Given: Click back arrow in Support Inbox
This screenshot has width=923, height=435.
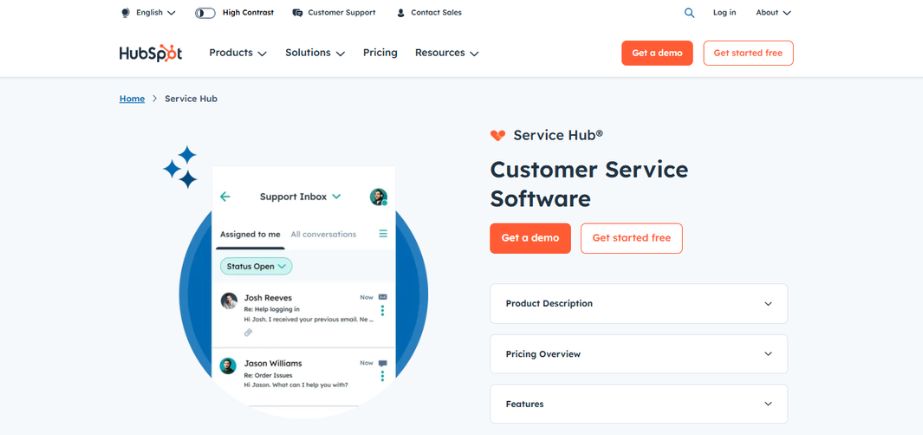Looking at the screenshot, I should pyautogui.click(x=225, y=197).
